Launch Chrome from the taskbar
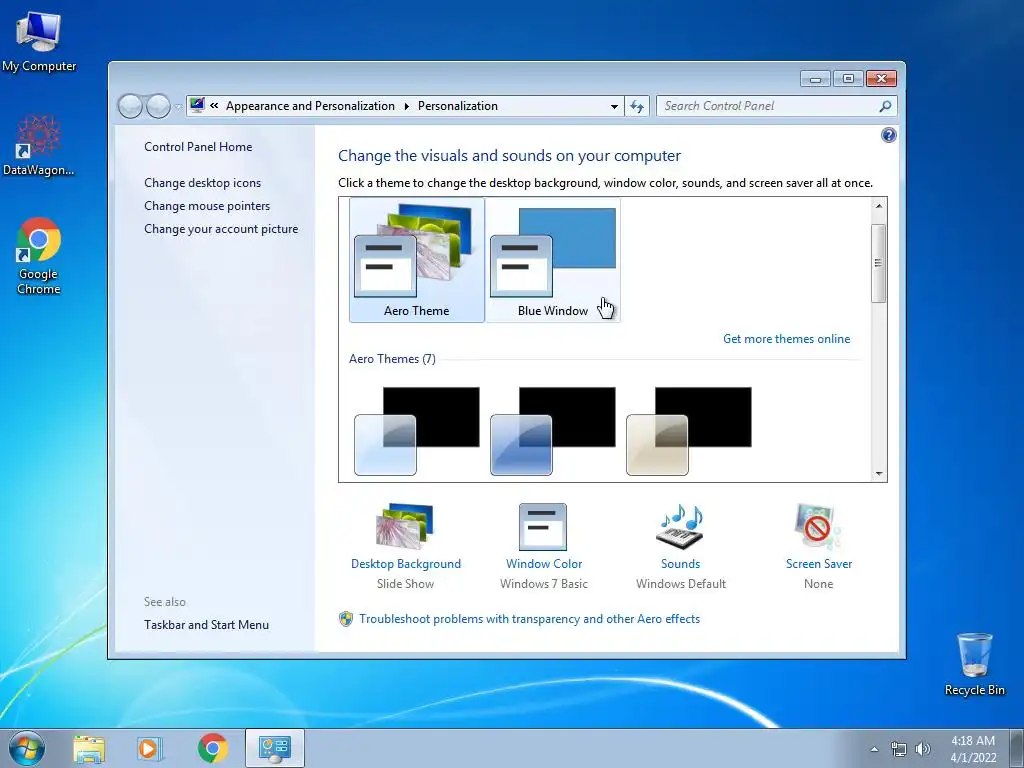 [212, 748]
